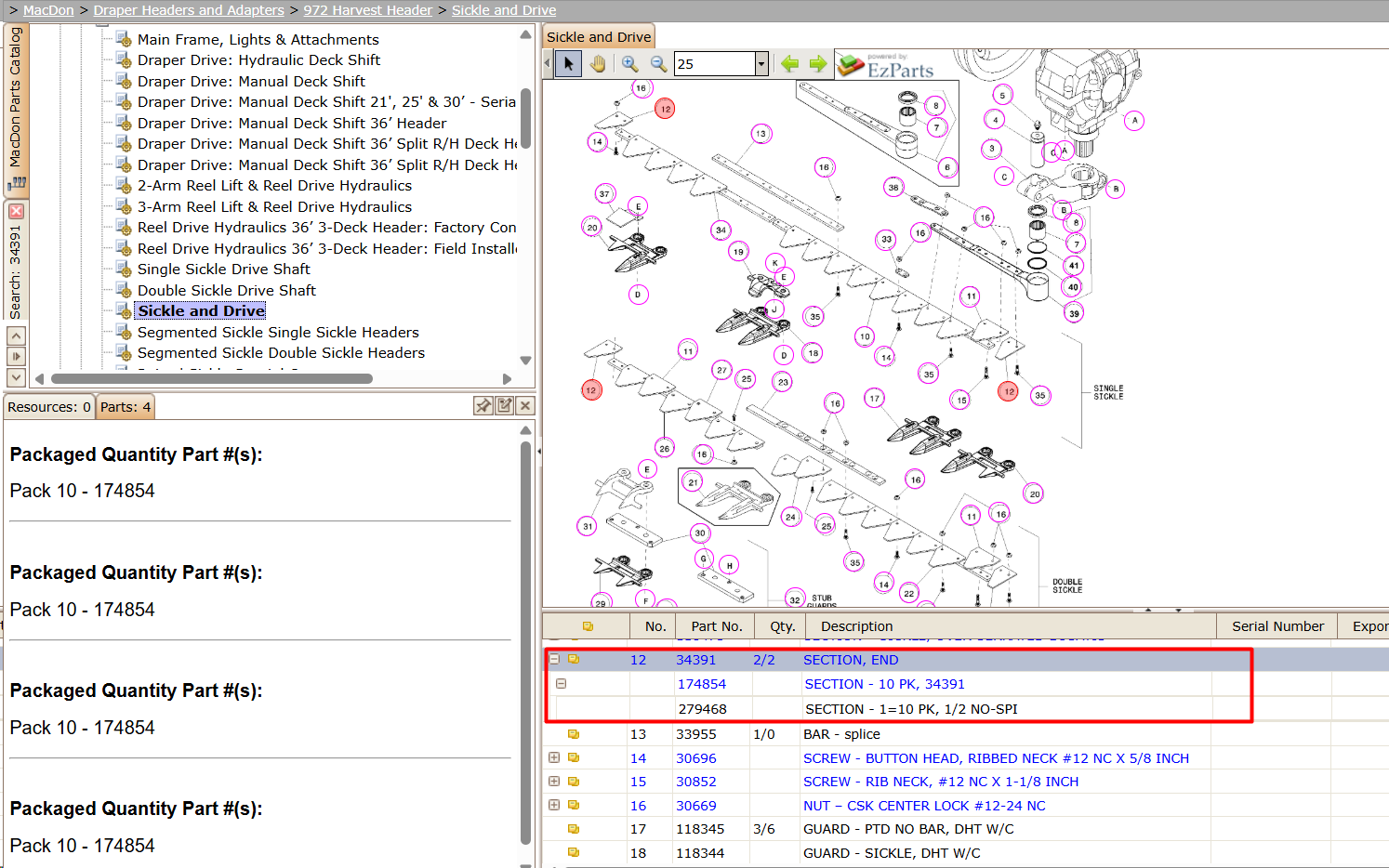Click SCREW - RIB NECK description link
1389x868 pixels.
click(x=941, y=782)
